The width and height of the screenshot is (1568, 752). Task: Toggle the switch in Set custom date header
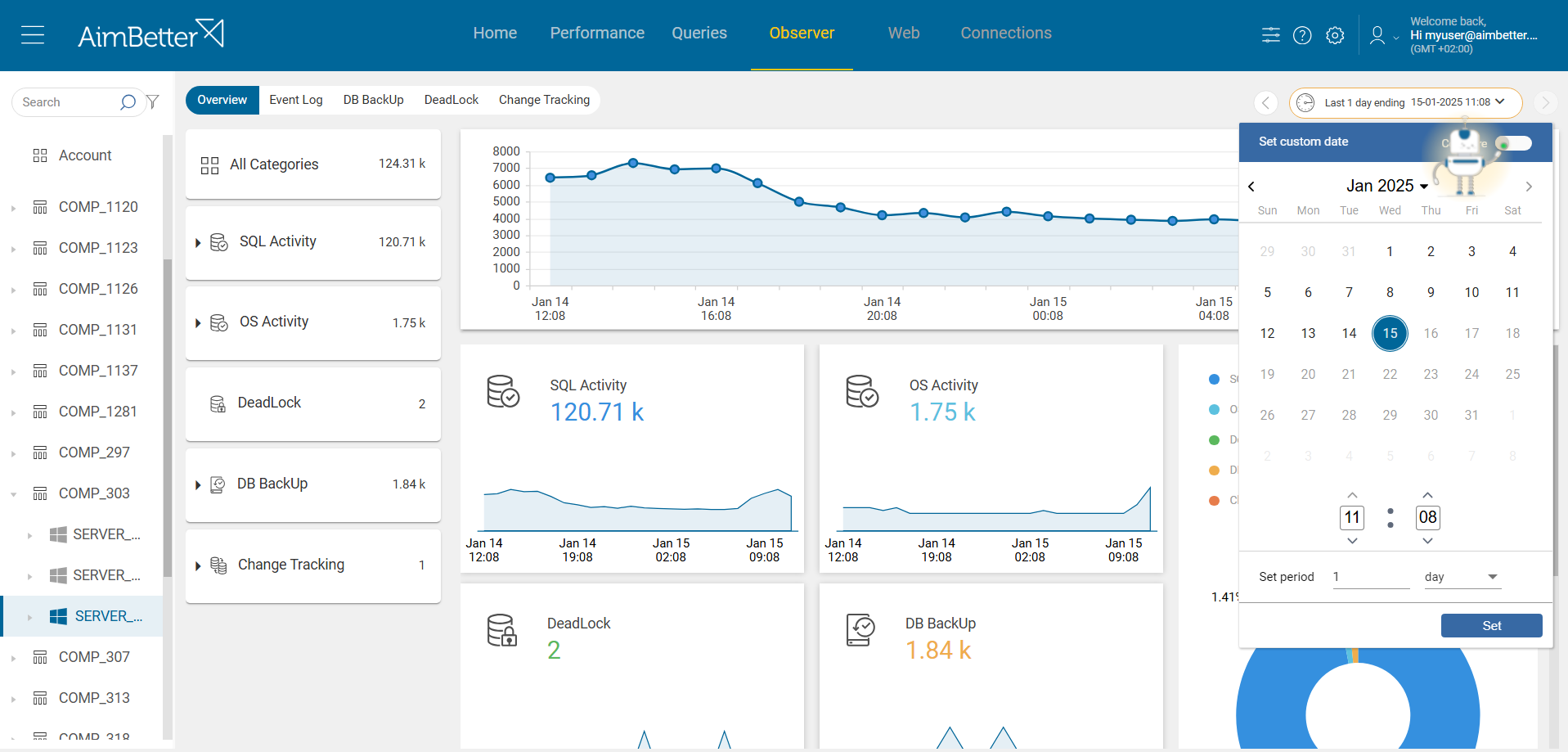tap(1513, 143)
